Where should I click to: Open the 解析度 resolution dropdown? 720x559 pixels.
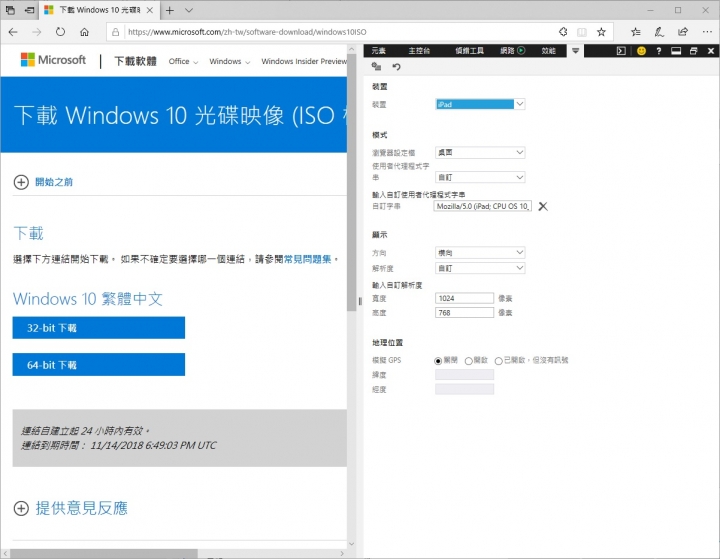(480, 268)
